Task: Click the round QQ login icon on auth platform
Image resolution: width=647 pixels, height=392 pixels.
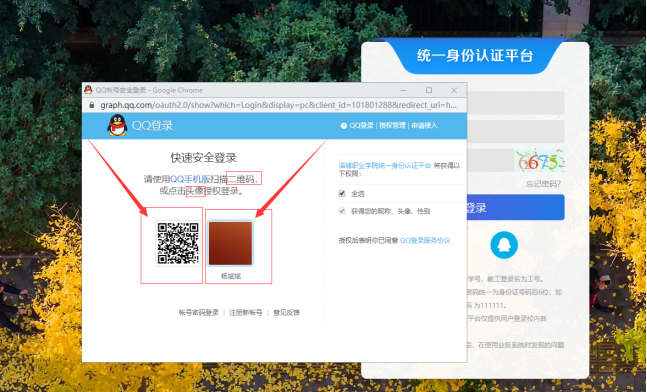Action: pos(504,245)
